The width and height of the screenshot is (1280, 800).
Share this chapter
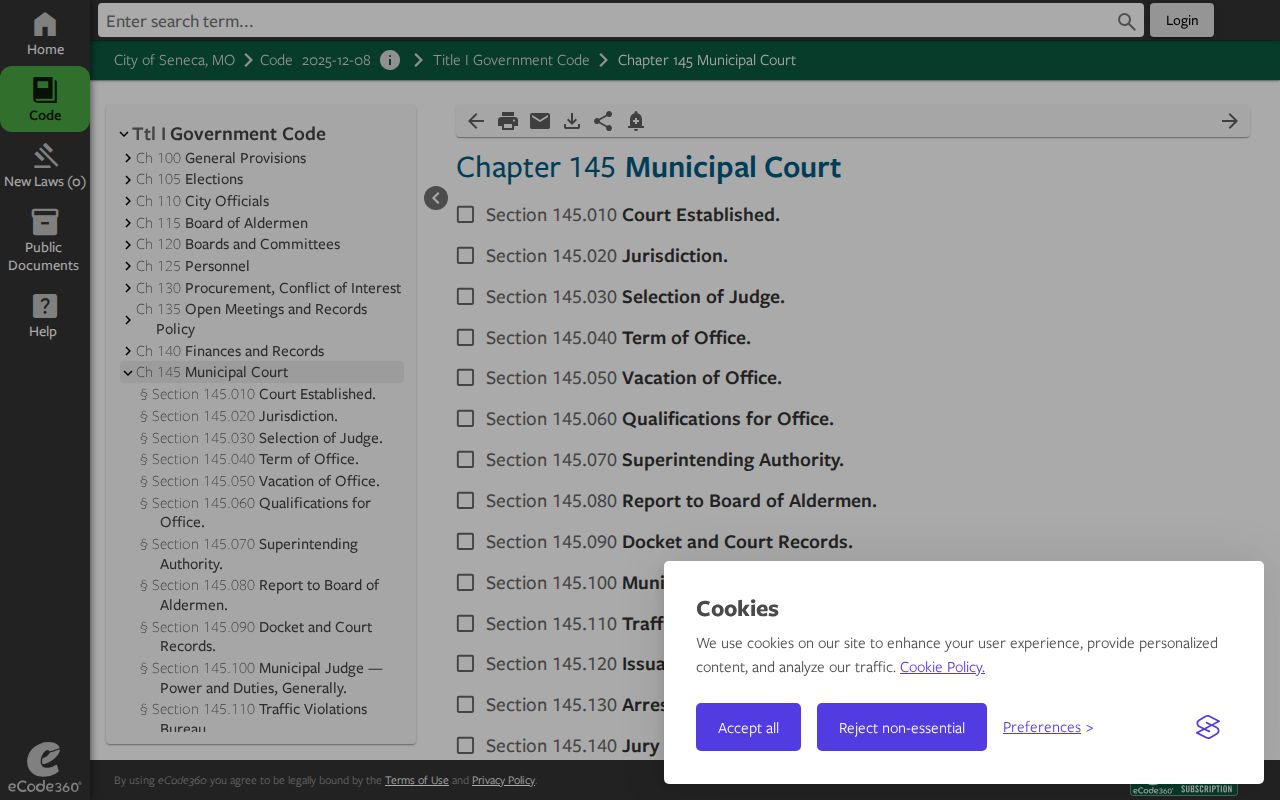[x=603, y=121]
